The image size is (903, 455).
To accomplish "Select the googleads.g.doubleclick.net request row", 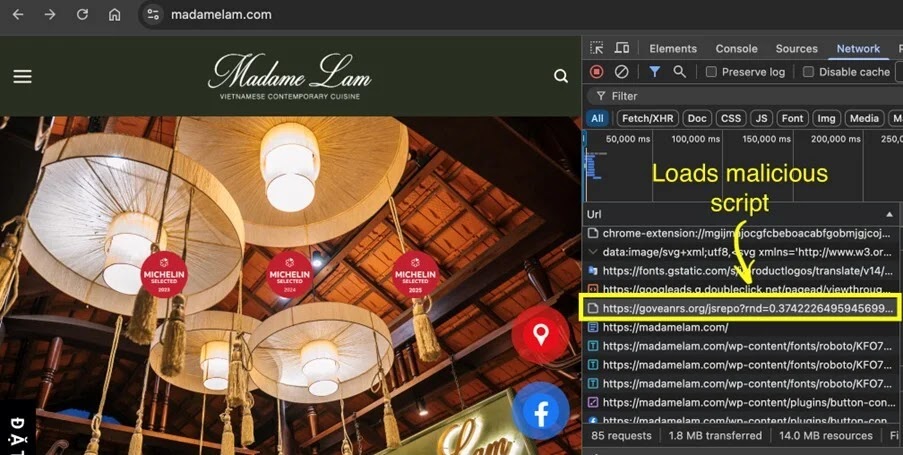I will click(x=743, y=289).
